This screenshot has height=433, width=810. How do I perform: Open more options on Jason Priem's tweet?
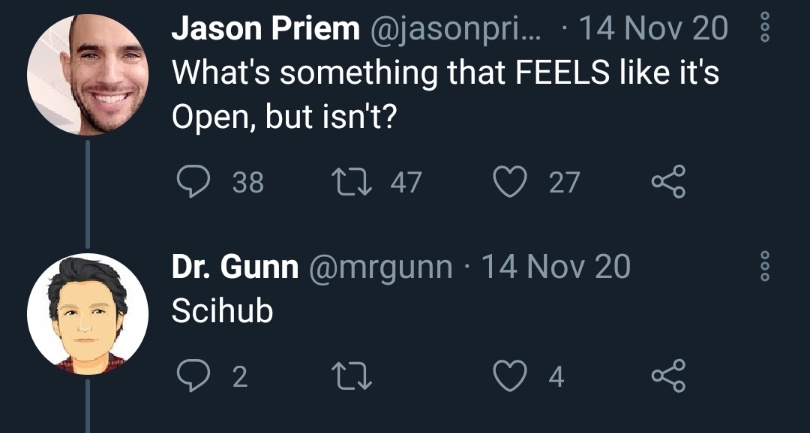pyautogui.click(x=765, y=28)
